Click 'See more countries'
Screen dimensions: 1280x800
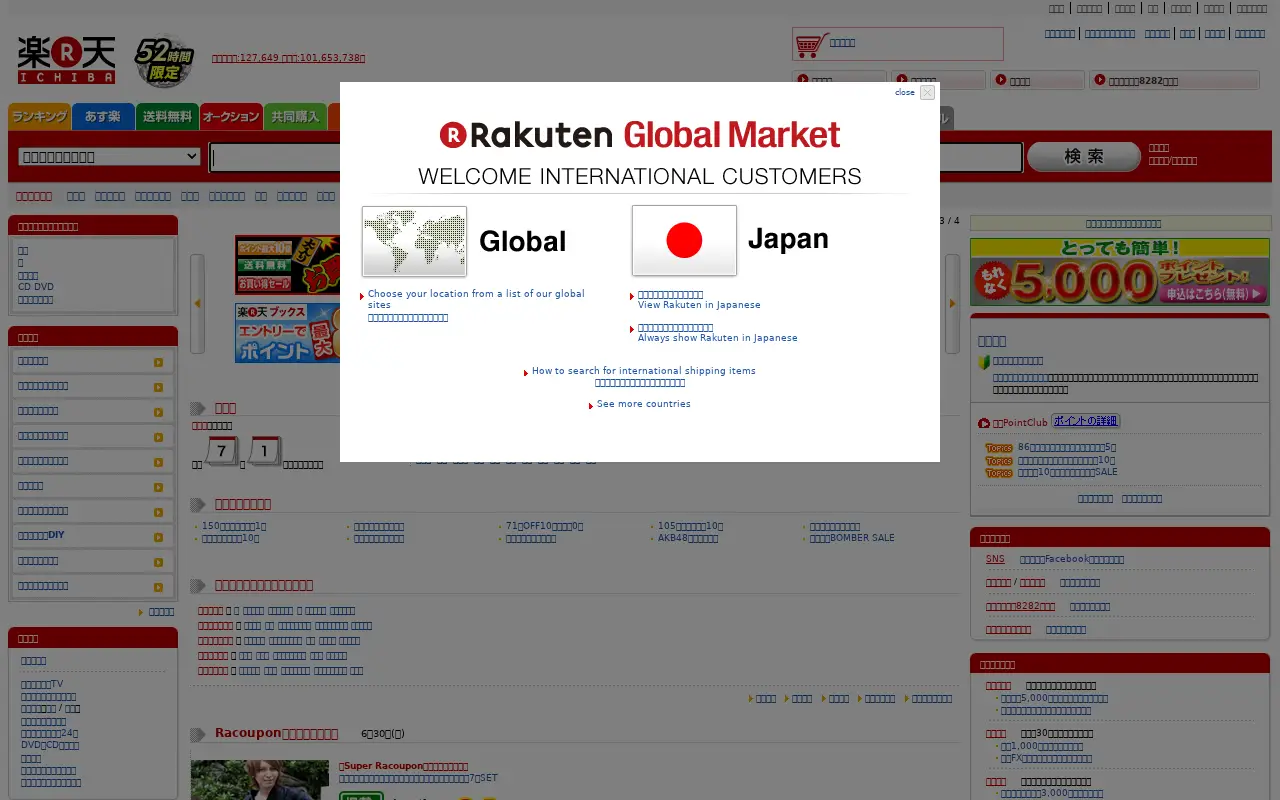[644, 404]
